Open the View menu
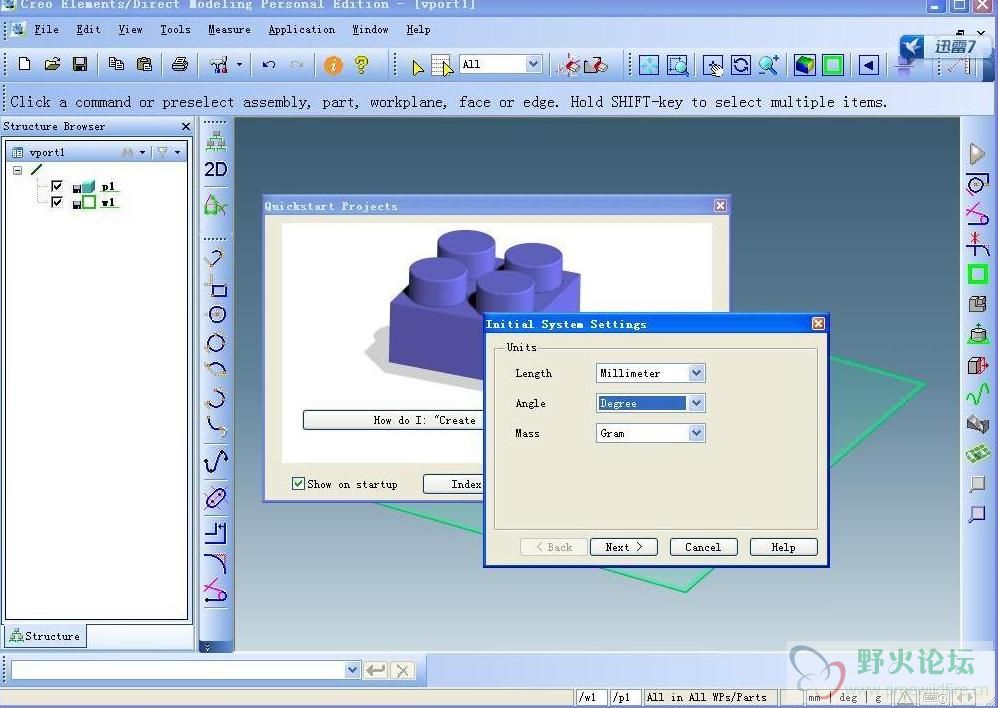Screen dimensions: 998x708 click(130, 29)
